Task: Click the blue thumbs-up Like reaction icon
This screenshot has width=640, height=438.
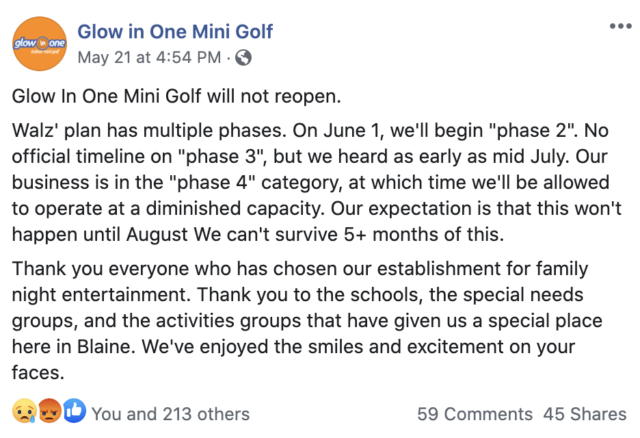Action: pos(73,413)
